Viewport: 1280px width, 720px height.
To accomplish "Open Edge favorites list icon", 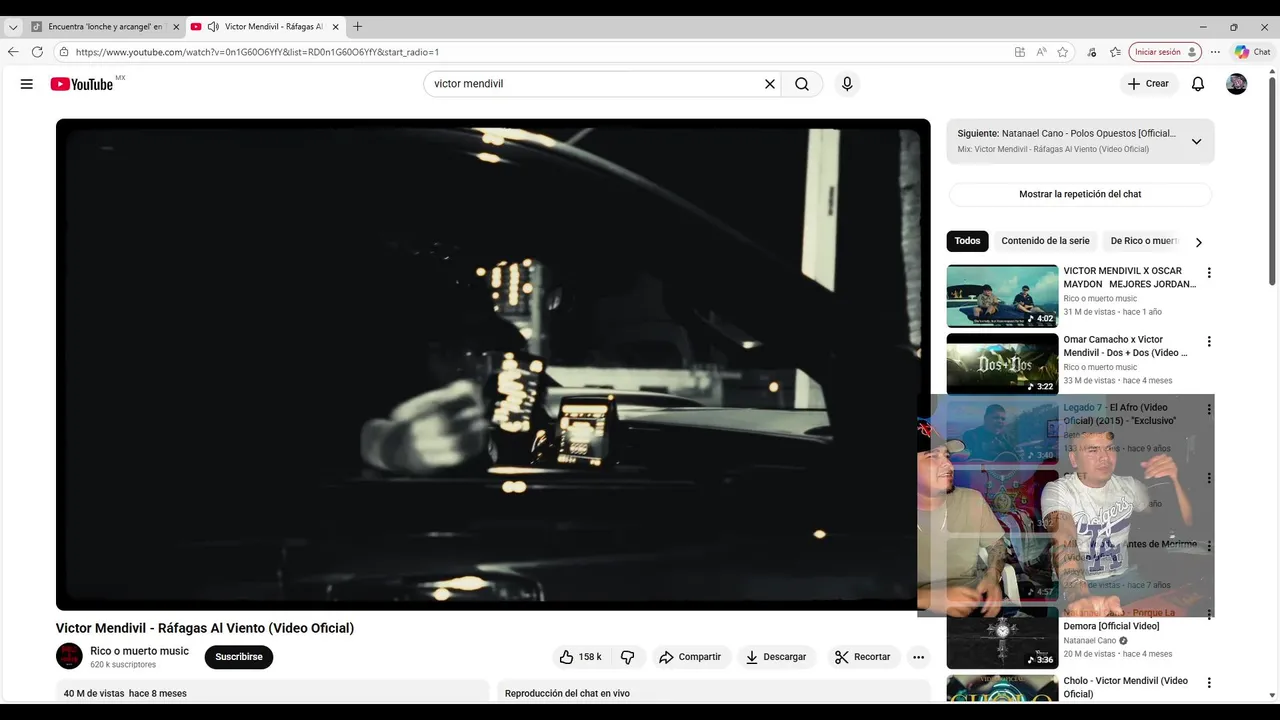I will tap(1115, 52).
